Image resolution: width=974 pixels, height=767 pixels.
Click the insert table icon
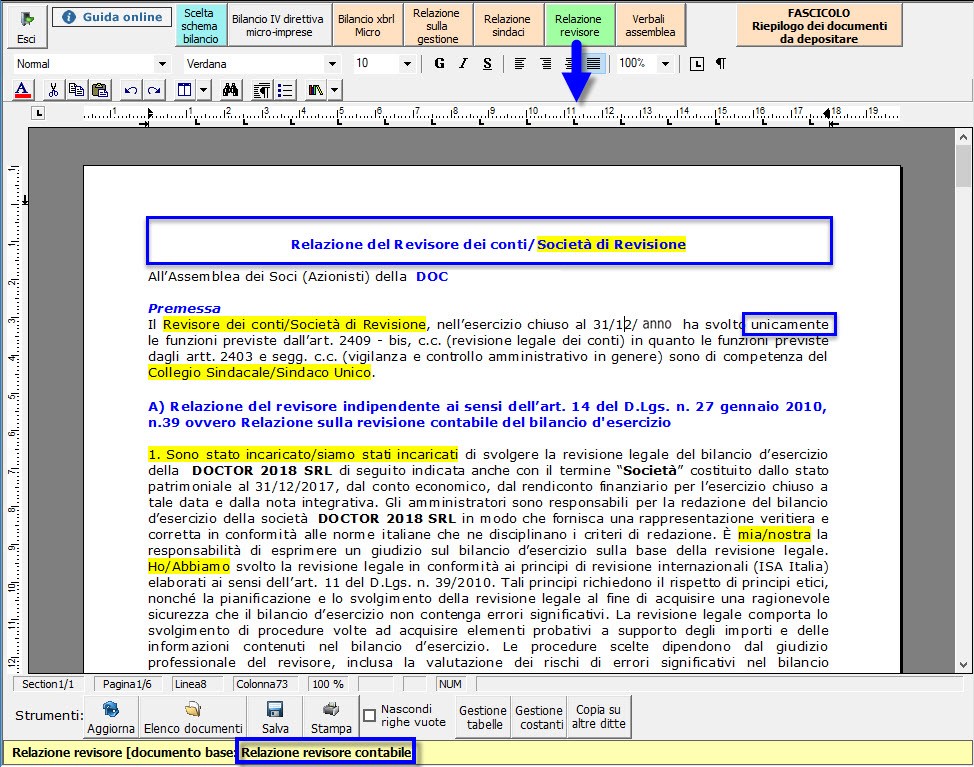click(184, 90)
